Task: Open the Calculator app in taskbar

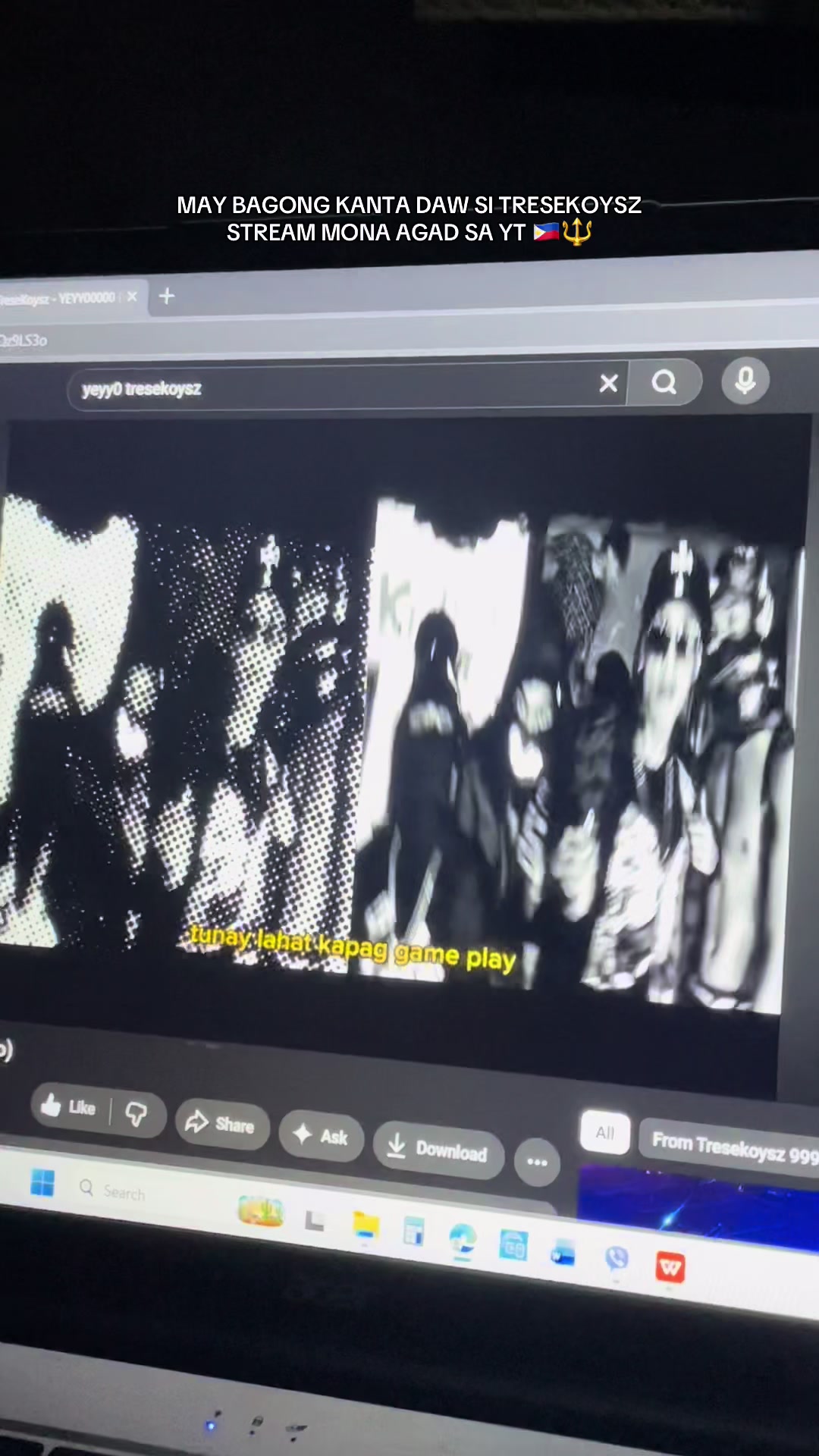Action: (x=414, y=1232)
